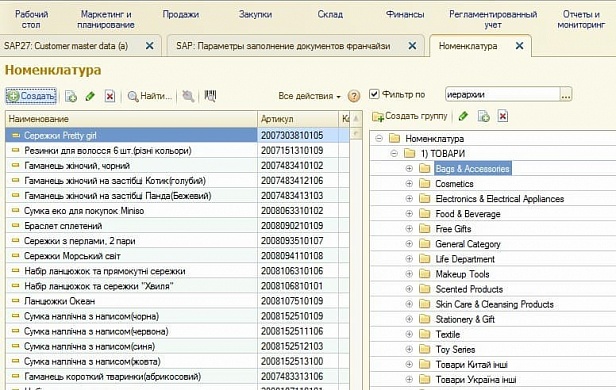
Task: Open the Продажи section
Action: pyautogui.click(x=181, y=15)
